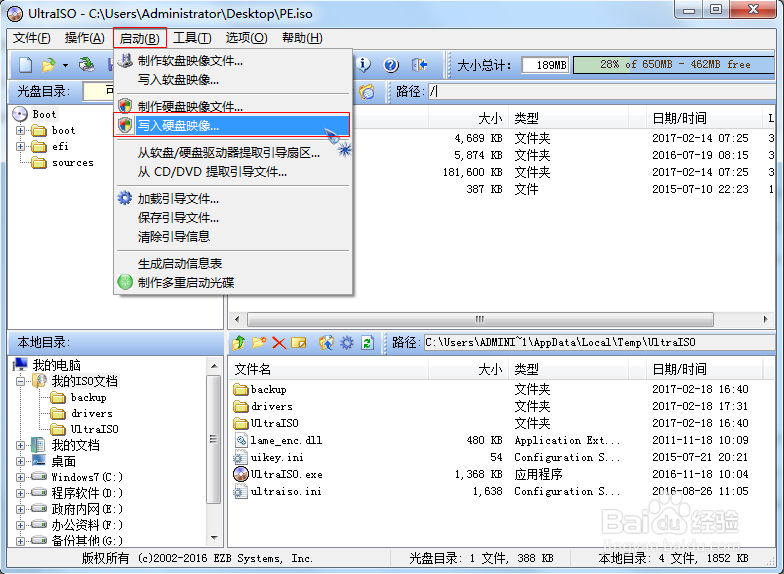Click the yellow rename folder icon

coord(298,342)
